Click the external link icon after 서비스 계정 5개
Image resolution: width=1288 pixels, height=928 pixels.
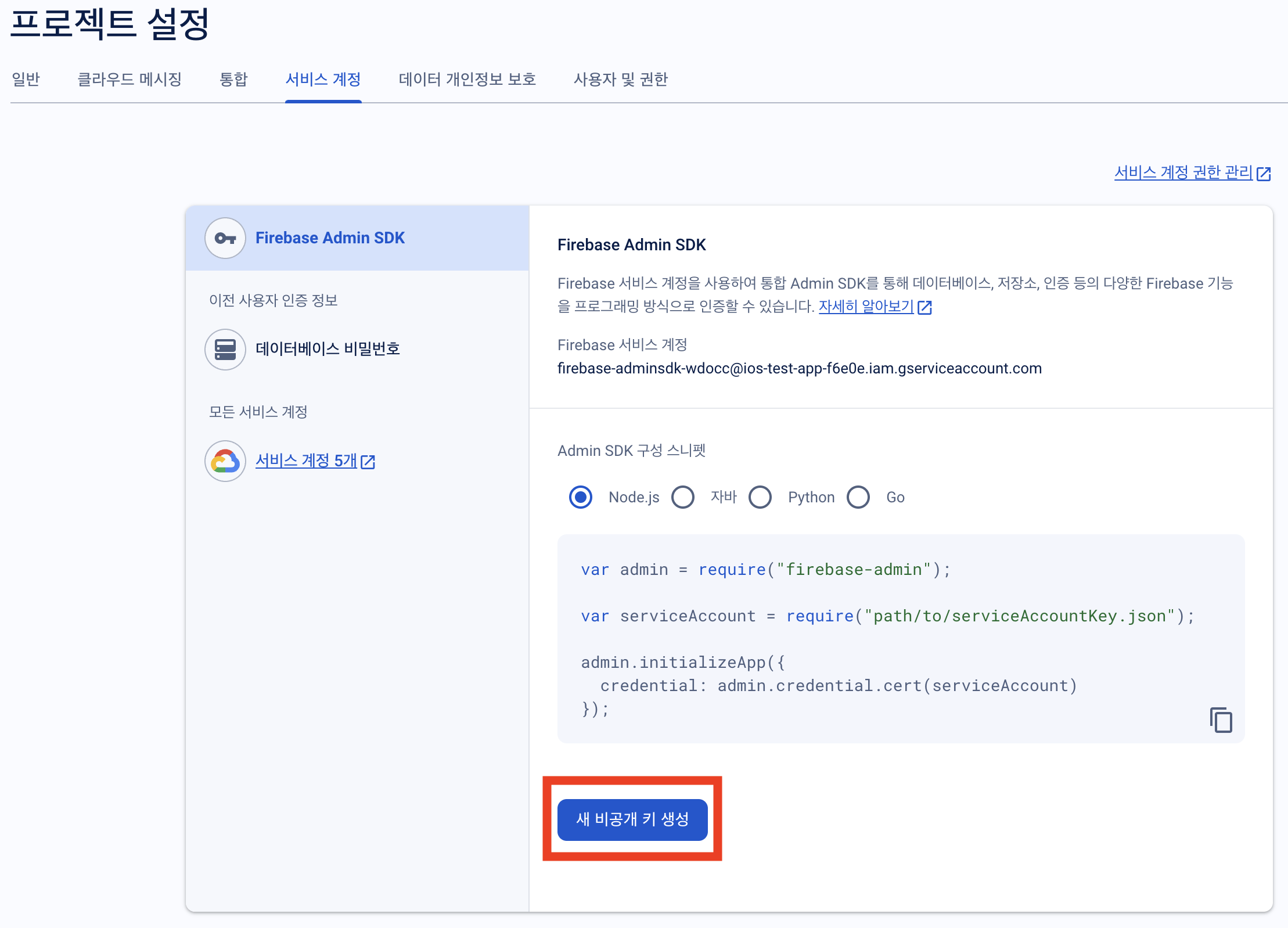pyautogui.click(x=368, y=462)
